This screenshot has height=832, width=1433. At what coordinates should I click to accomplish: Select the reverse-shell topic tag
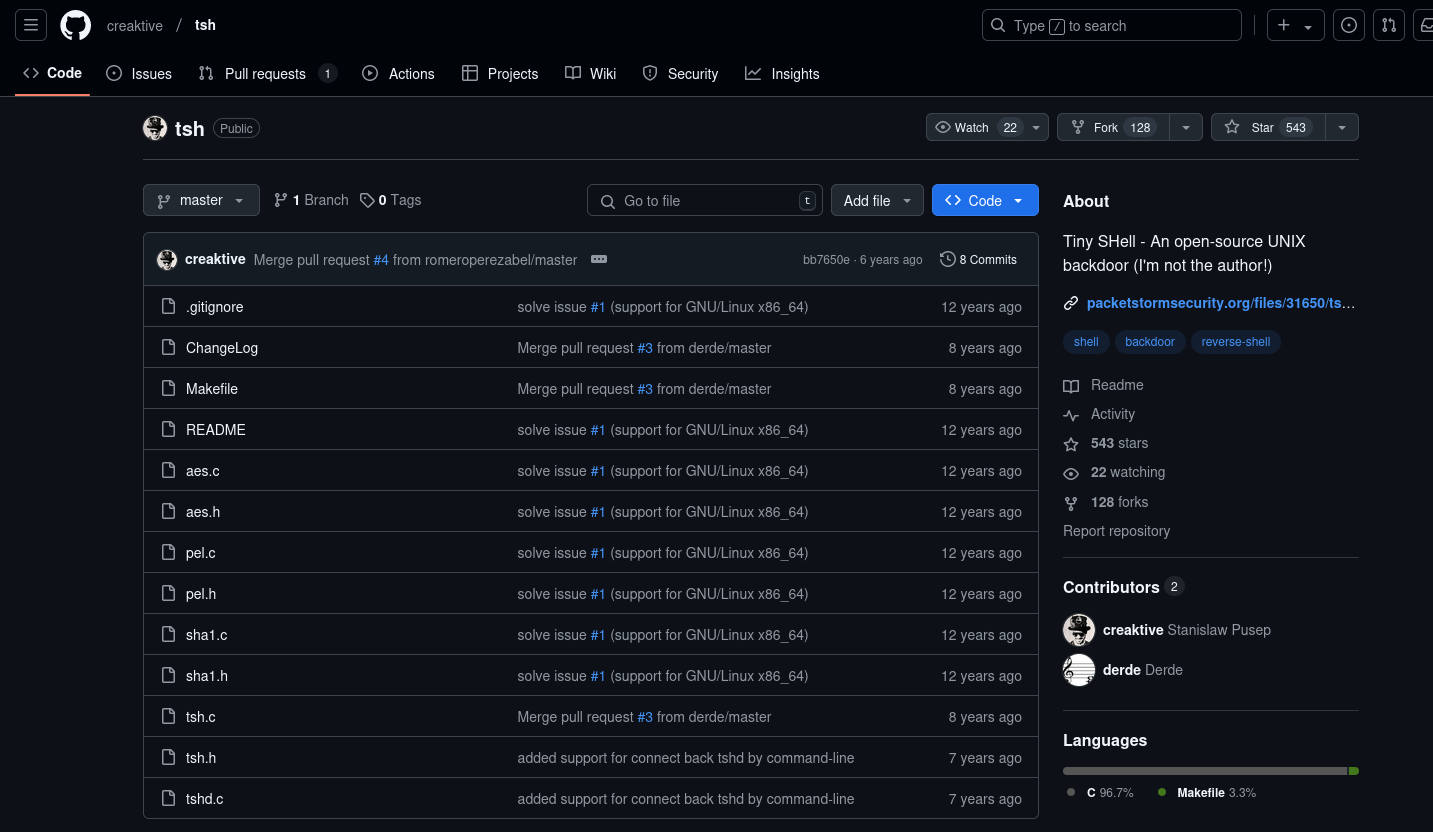[1236, 342]
